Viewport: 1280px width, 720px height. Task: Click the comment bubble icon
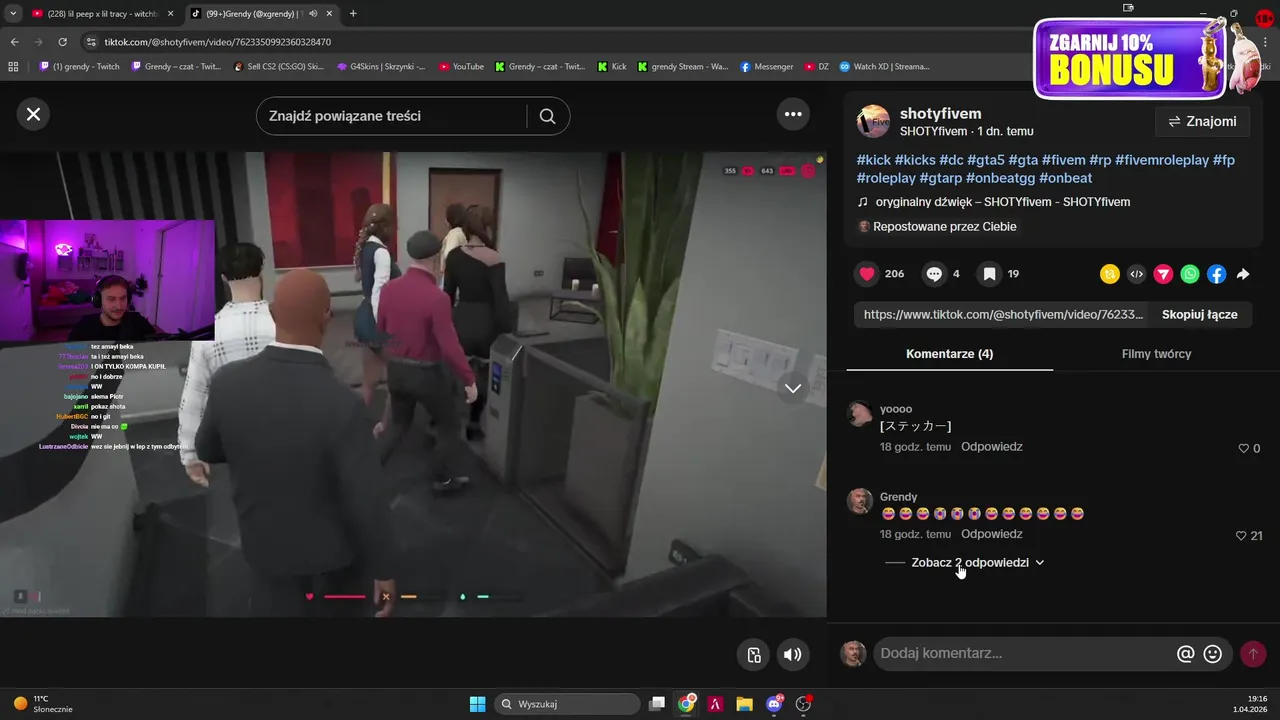tap(934, 274)
